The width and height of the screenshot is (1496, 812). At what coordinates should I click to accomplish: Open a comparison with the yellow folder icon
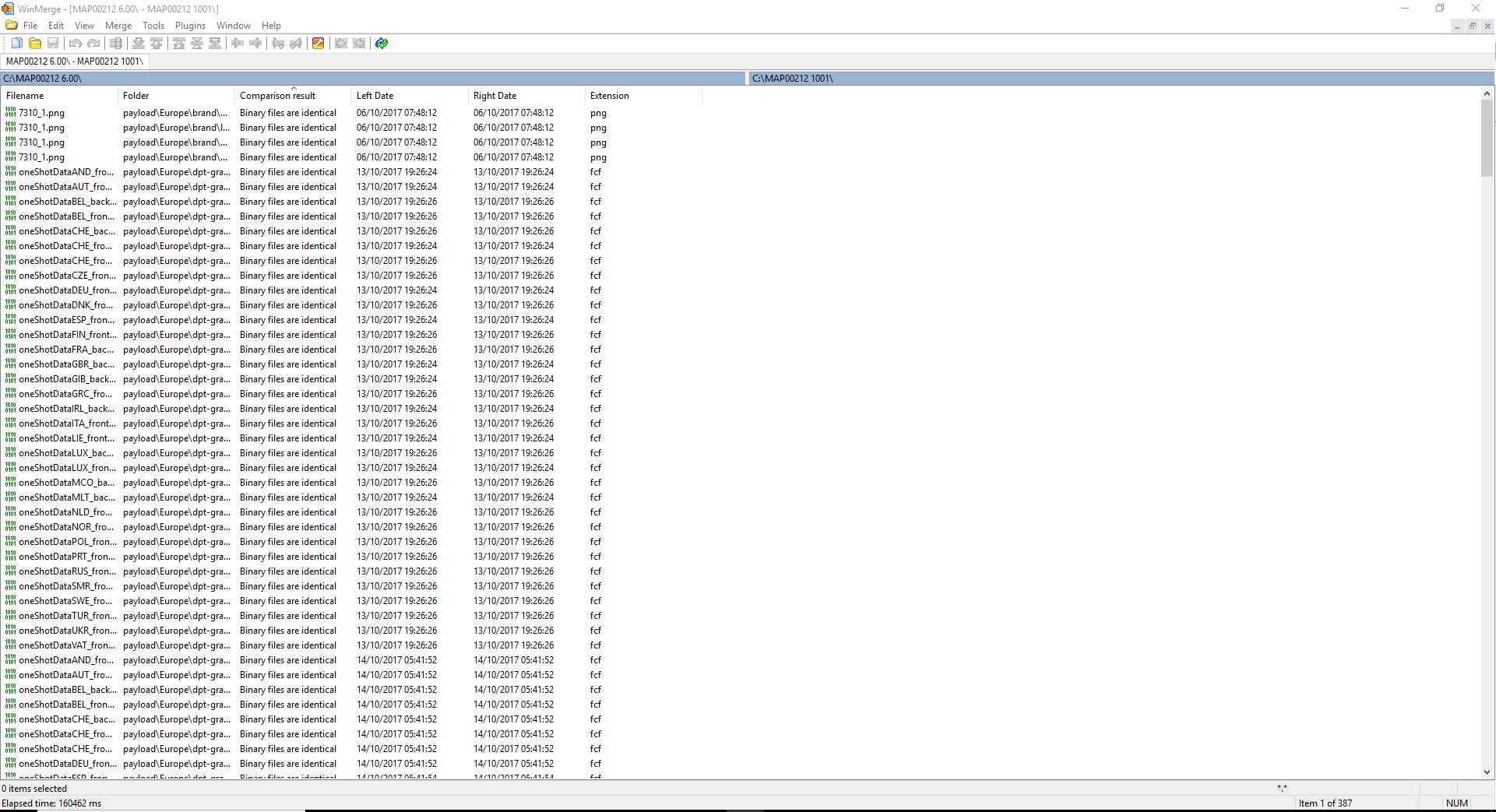point(35,44)
